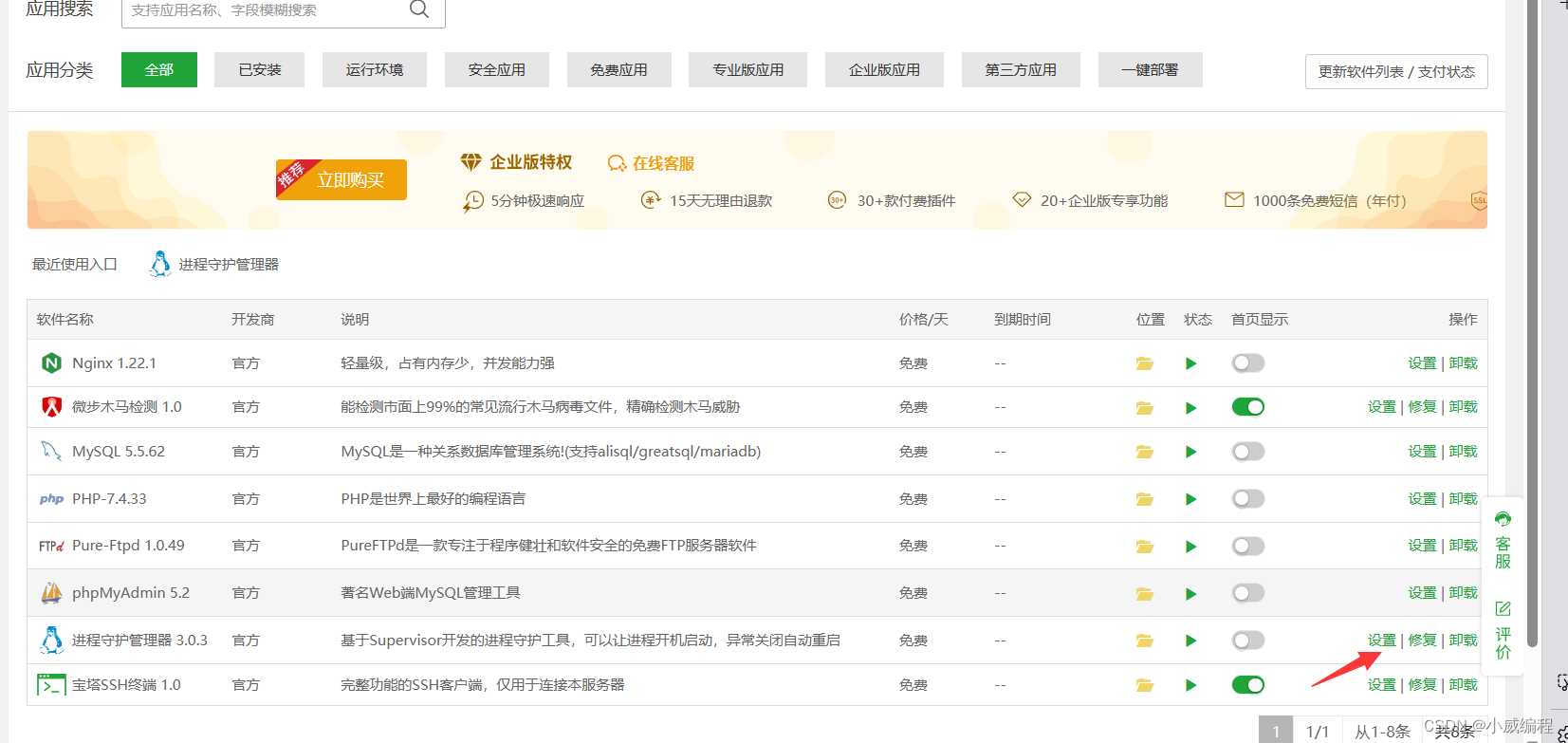Click the 宝塔SSH终端 terminal icon
This screenshot has width=1568, height=743.
pyautogui.click(x=51, y=685)
